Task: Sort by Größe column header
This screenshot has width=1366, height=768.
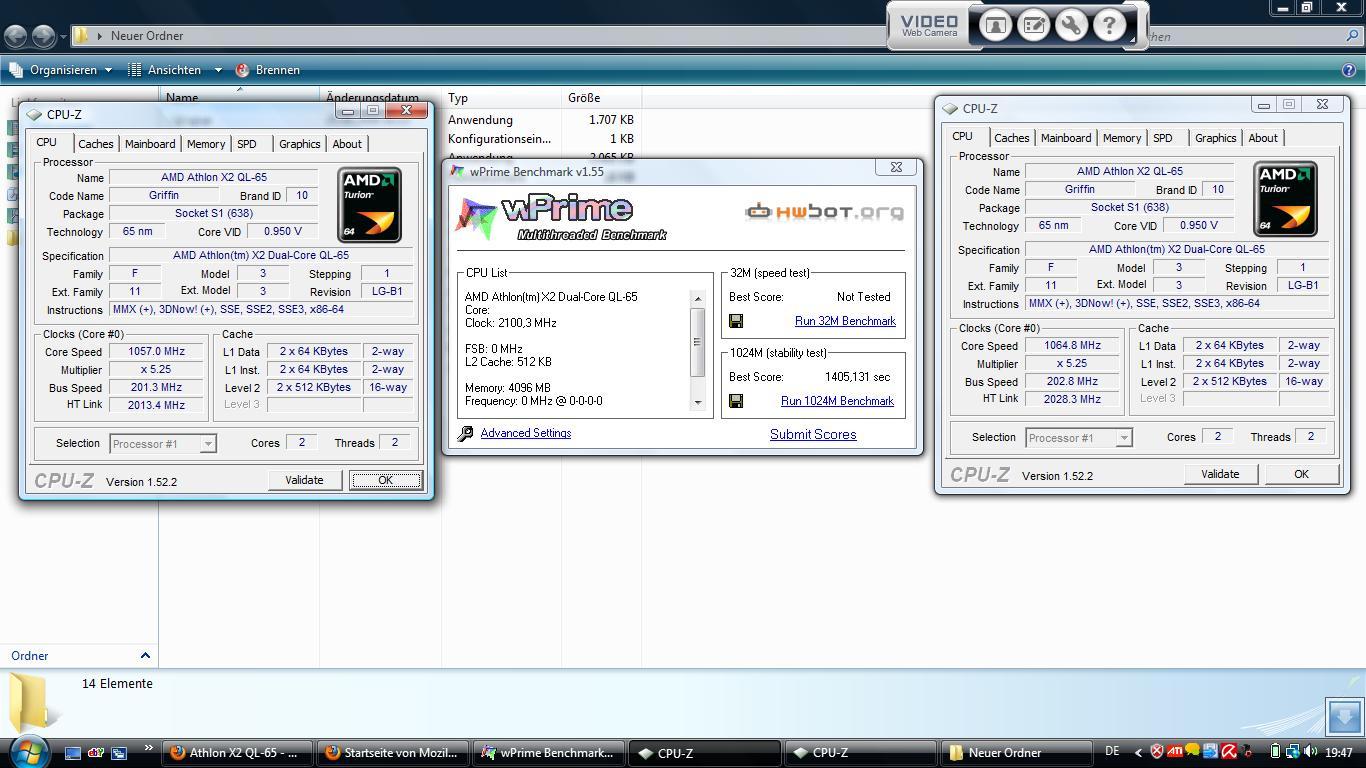Action: click(601, 98)
